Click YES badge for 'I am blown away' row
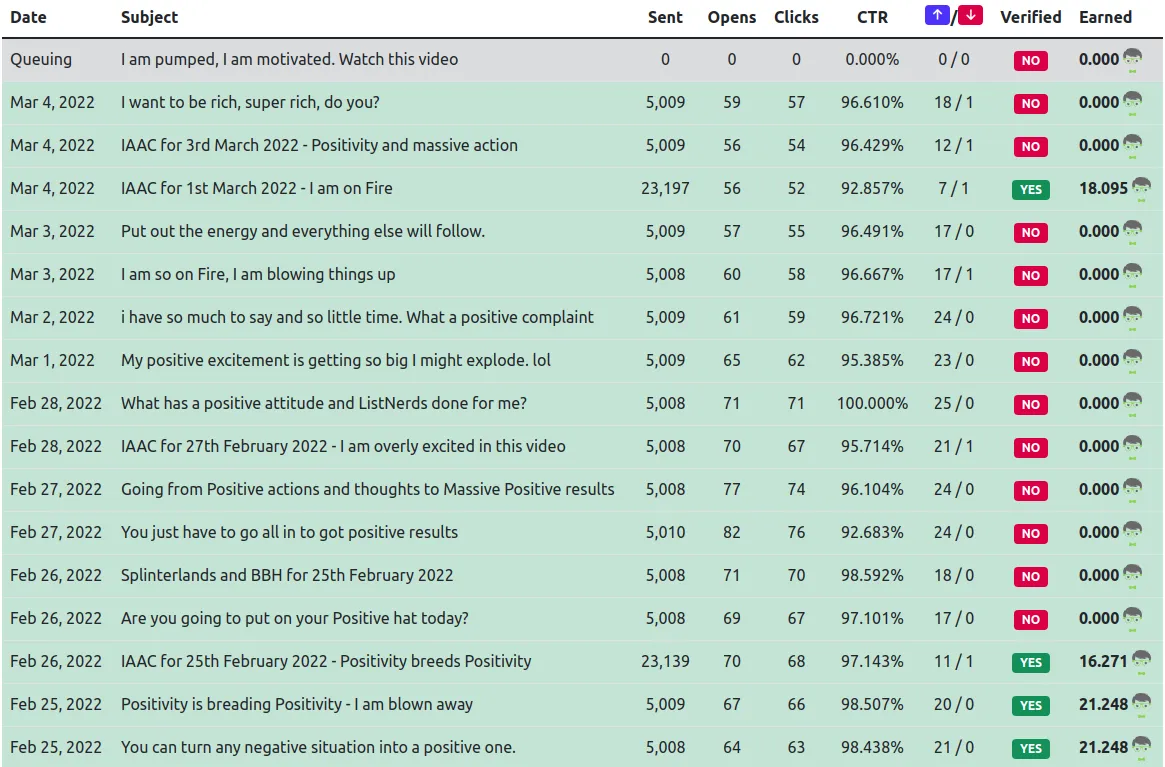This screenshot has height=767, width=1165. [x=1031, y=705]
